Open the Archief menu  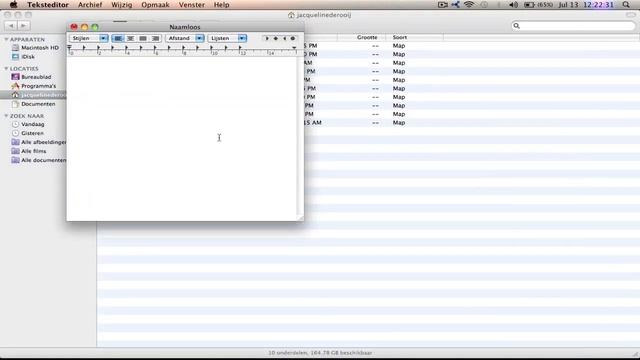pyautogui.click(x=90, y=5)
